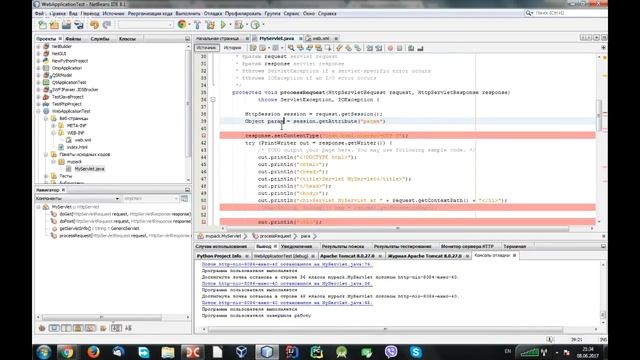Click the editor magnifier find-selection icon
The width and height of the screenshot is (640, 360).
291,48
